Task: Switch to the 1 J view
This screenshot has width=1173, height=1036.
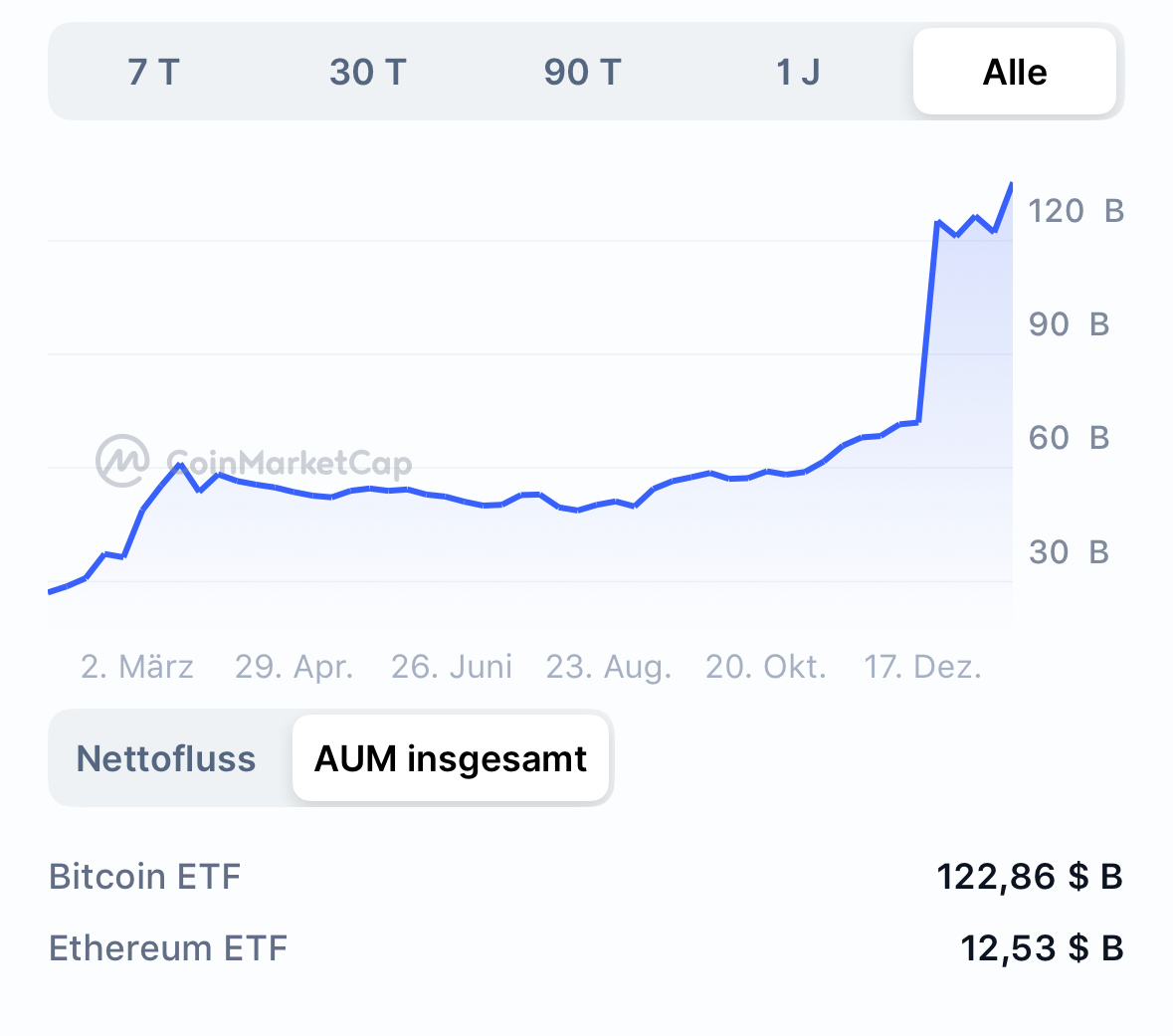Action: point(796,71)
